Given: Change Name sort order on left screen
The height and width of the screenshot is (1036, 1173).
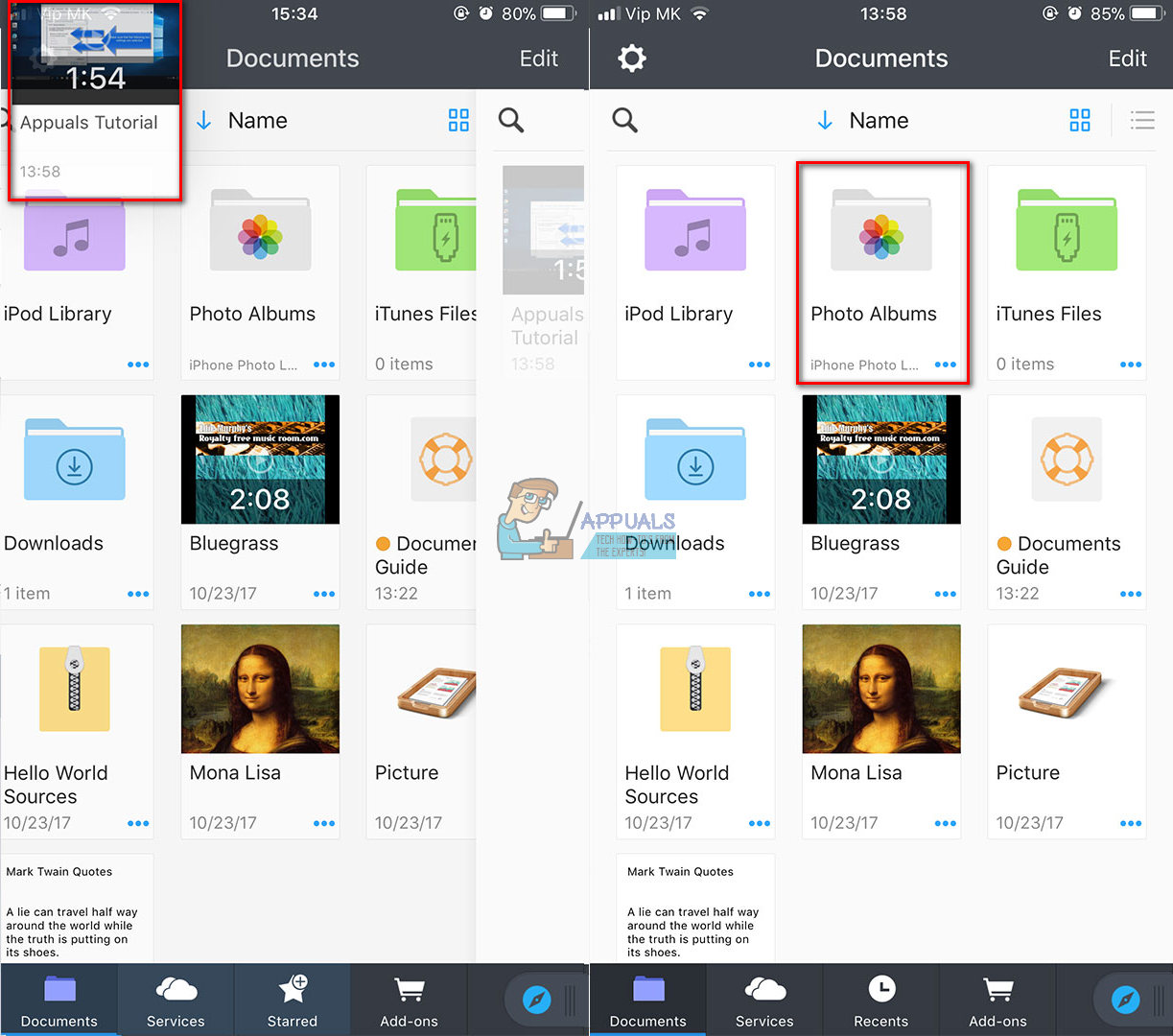Looking at the screenshot, I should (x=242, y=120).
